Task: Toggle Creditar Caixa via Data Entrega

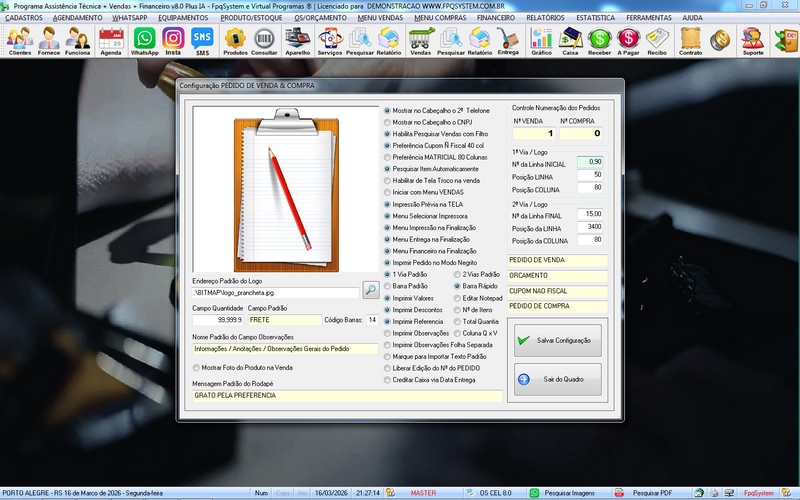Action: pyautogui.click(x=388, y=379)
